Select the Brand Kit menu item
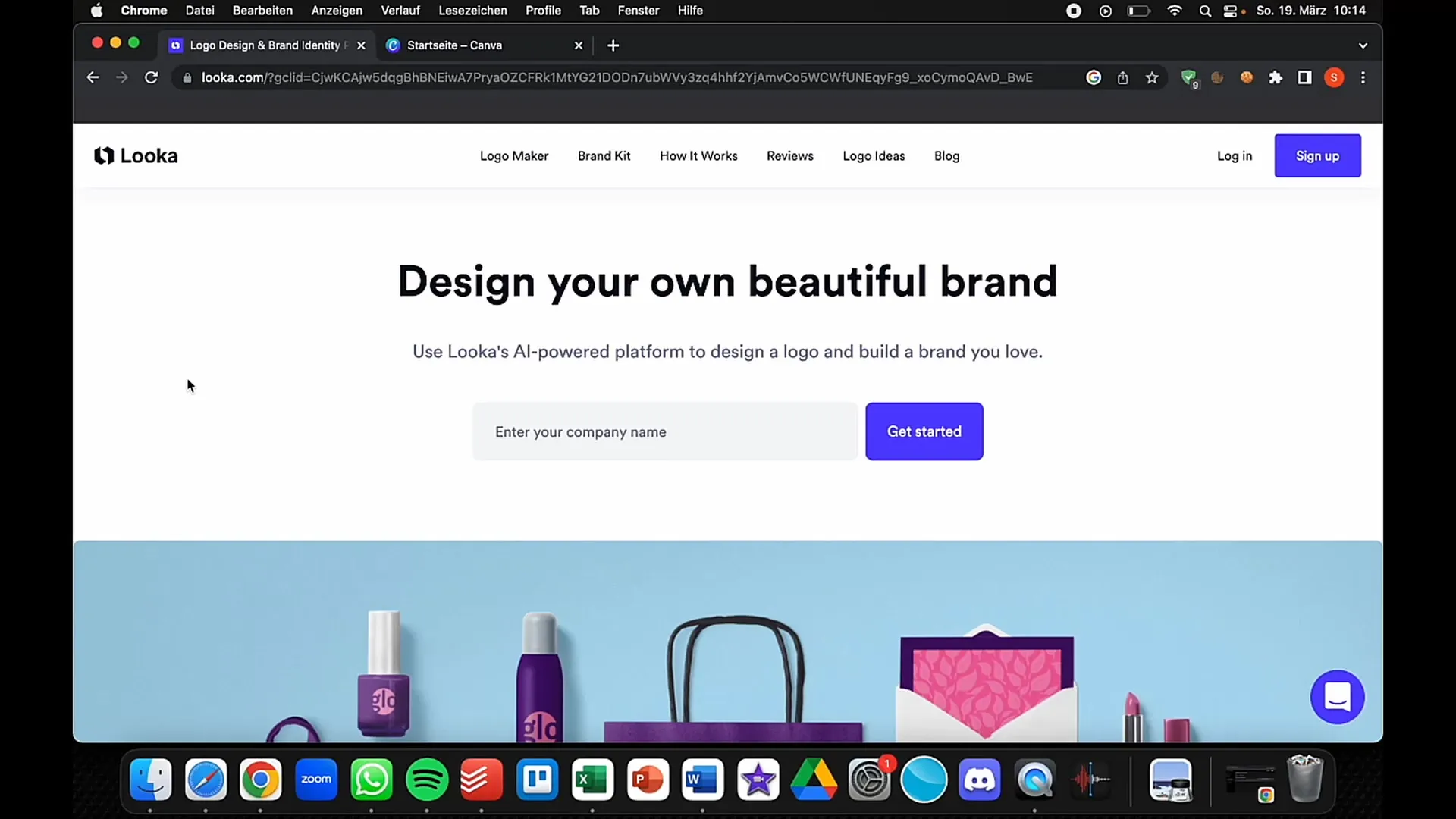Viewport: 1456px width, 819px height. (x=605, y=156)
